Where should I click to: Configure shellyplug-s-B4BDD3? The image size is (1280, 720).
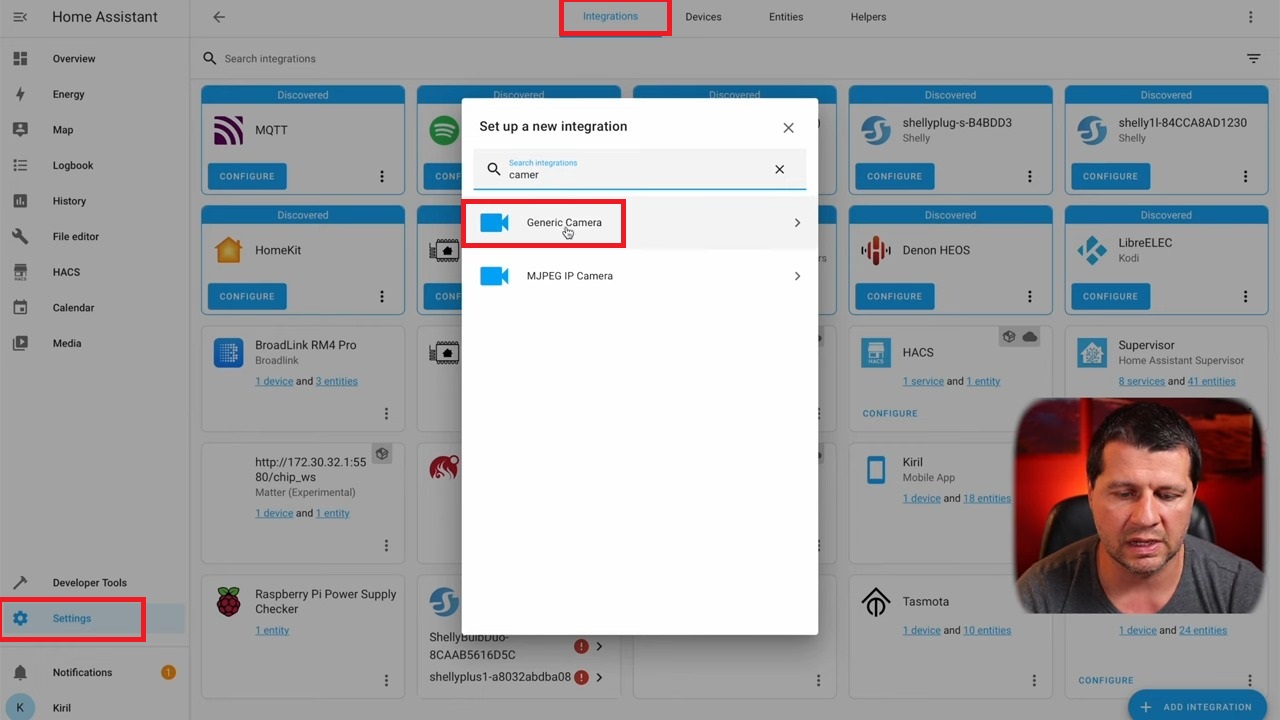894,176
